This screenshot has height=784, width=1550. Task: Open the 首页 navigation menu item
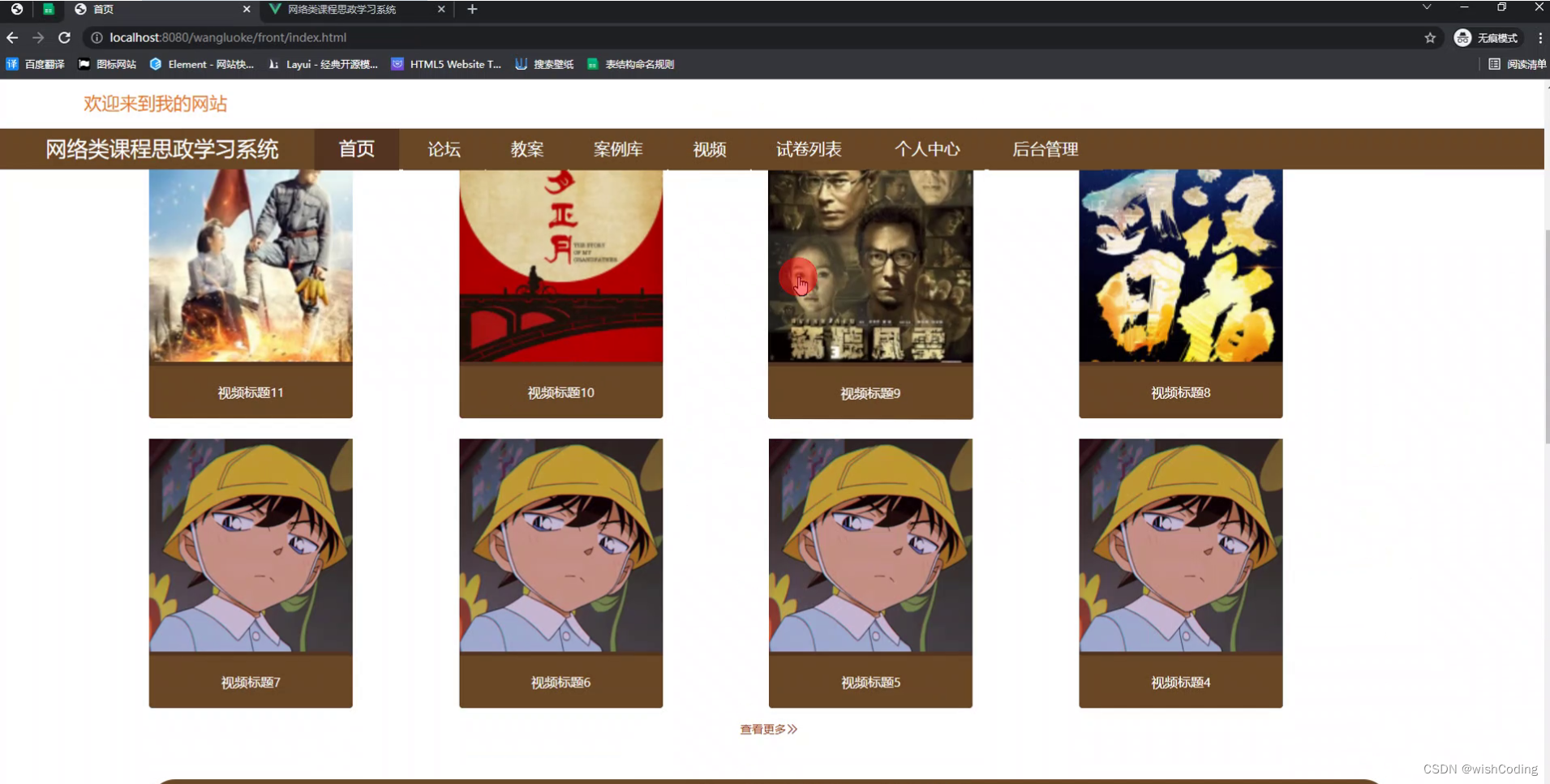357,149
